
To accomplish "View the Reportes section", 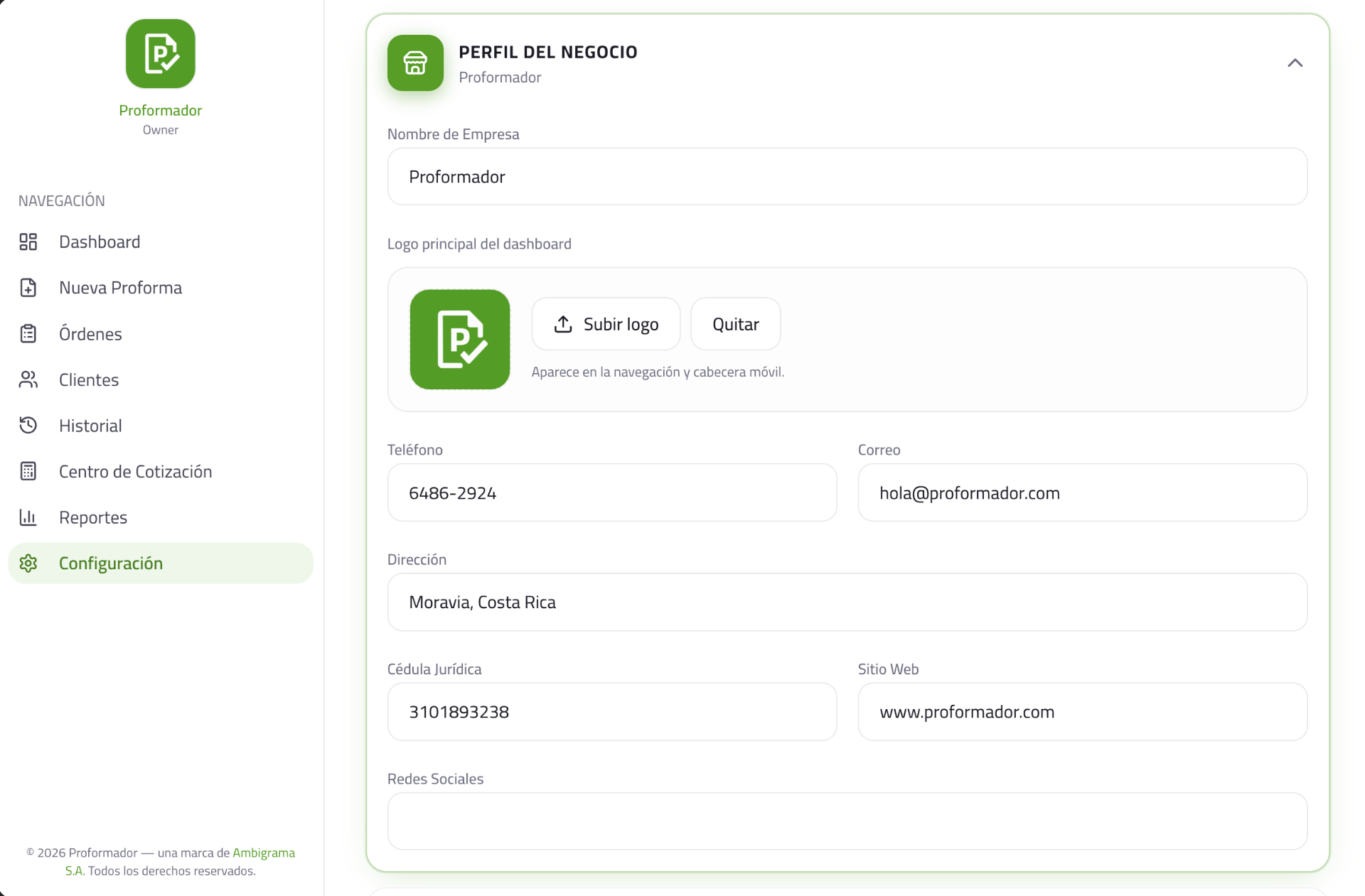I will coord(161,517).
